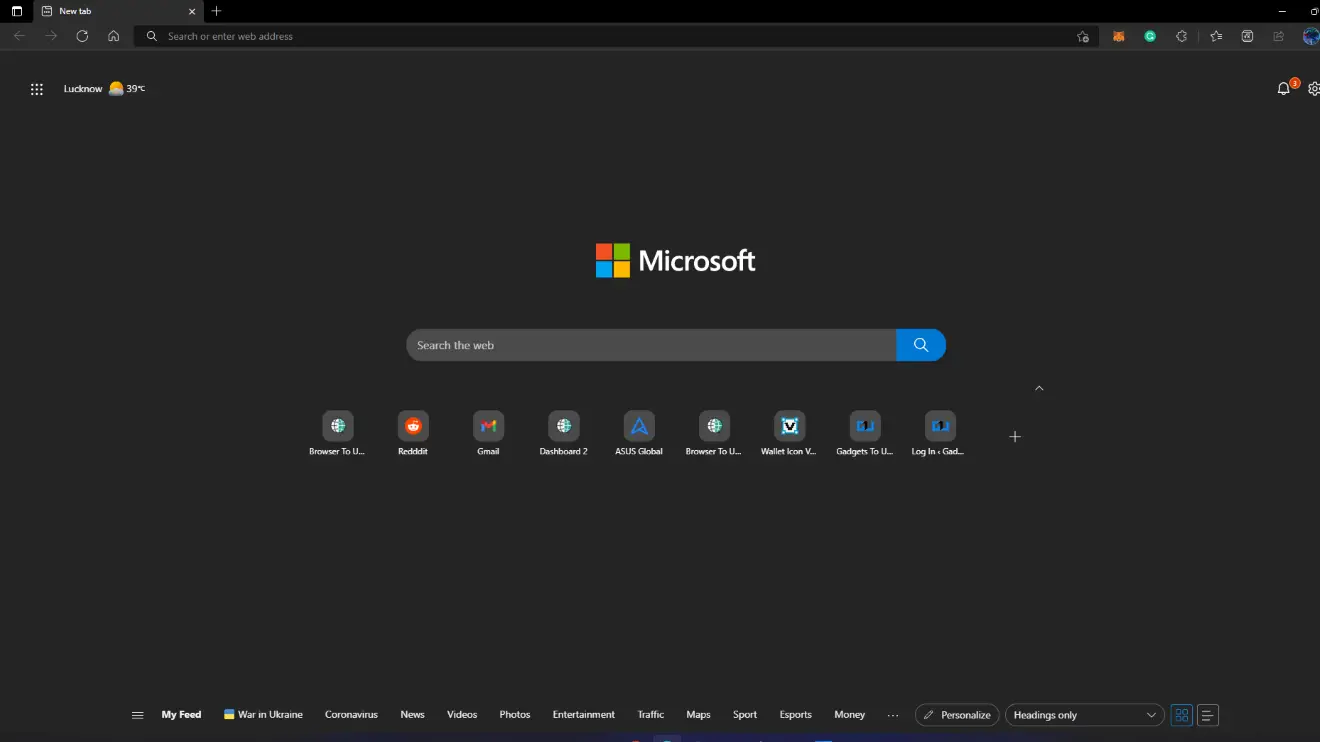Open the Esports feed tab
The height and width of the screenshot is (742, 1320).
coord(796,715)
